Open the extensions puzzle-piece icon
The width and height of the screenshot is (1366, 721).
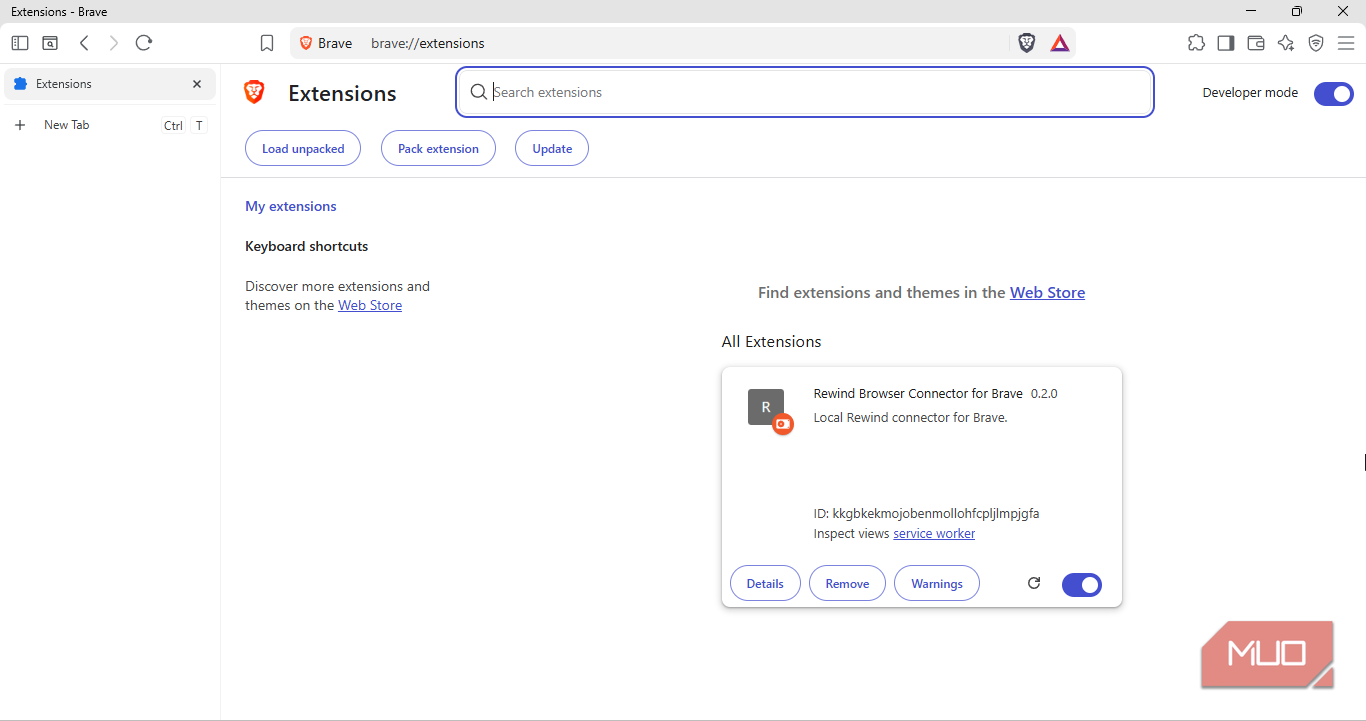pos(1196,43)
